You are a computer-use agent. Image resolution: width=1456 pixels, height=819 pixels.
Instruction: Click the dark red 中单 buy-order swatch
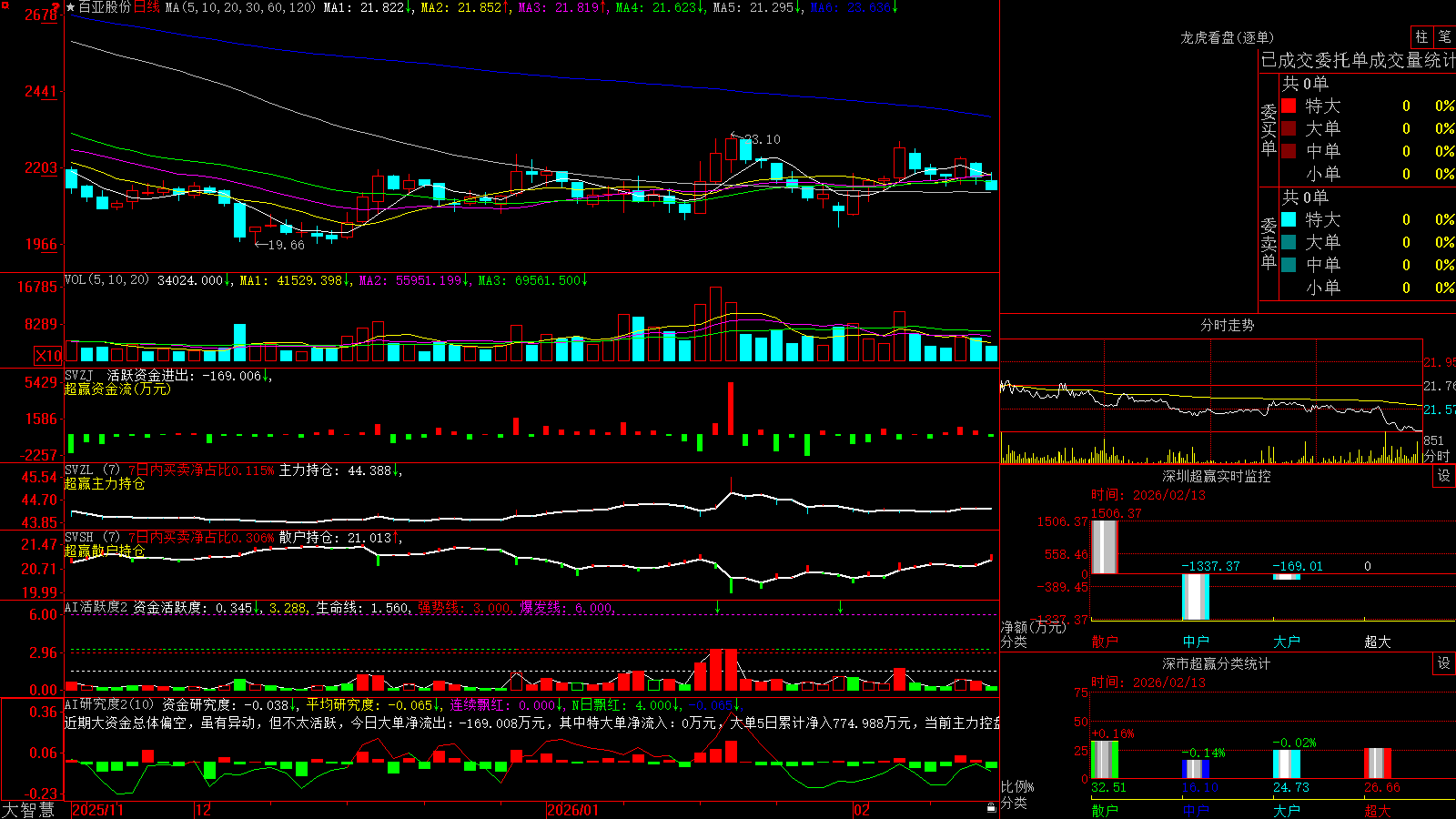coord(1289,151)
